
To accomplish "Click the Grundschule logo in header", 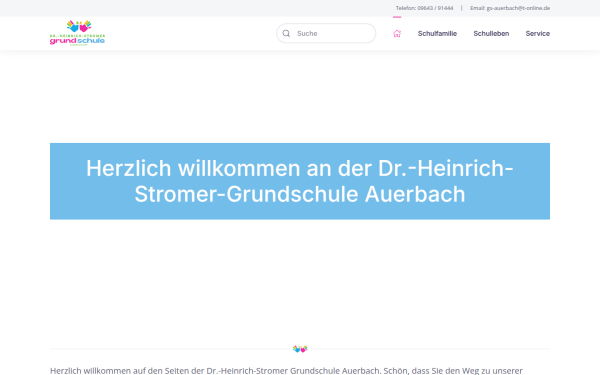I will 77,33.
